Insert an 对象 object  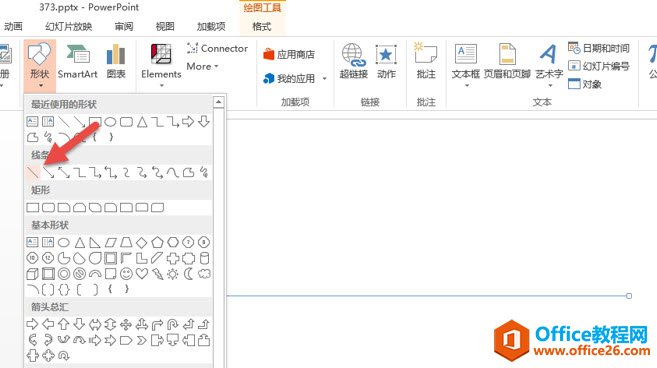click(x=585, y=84)
